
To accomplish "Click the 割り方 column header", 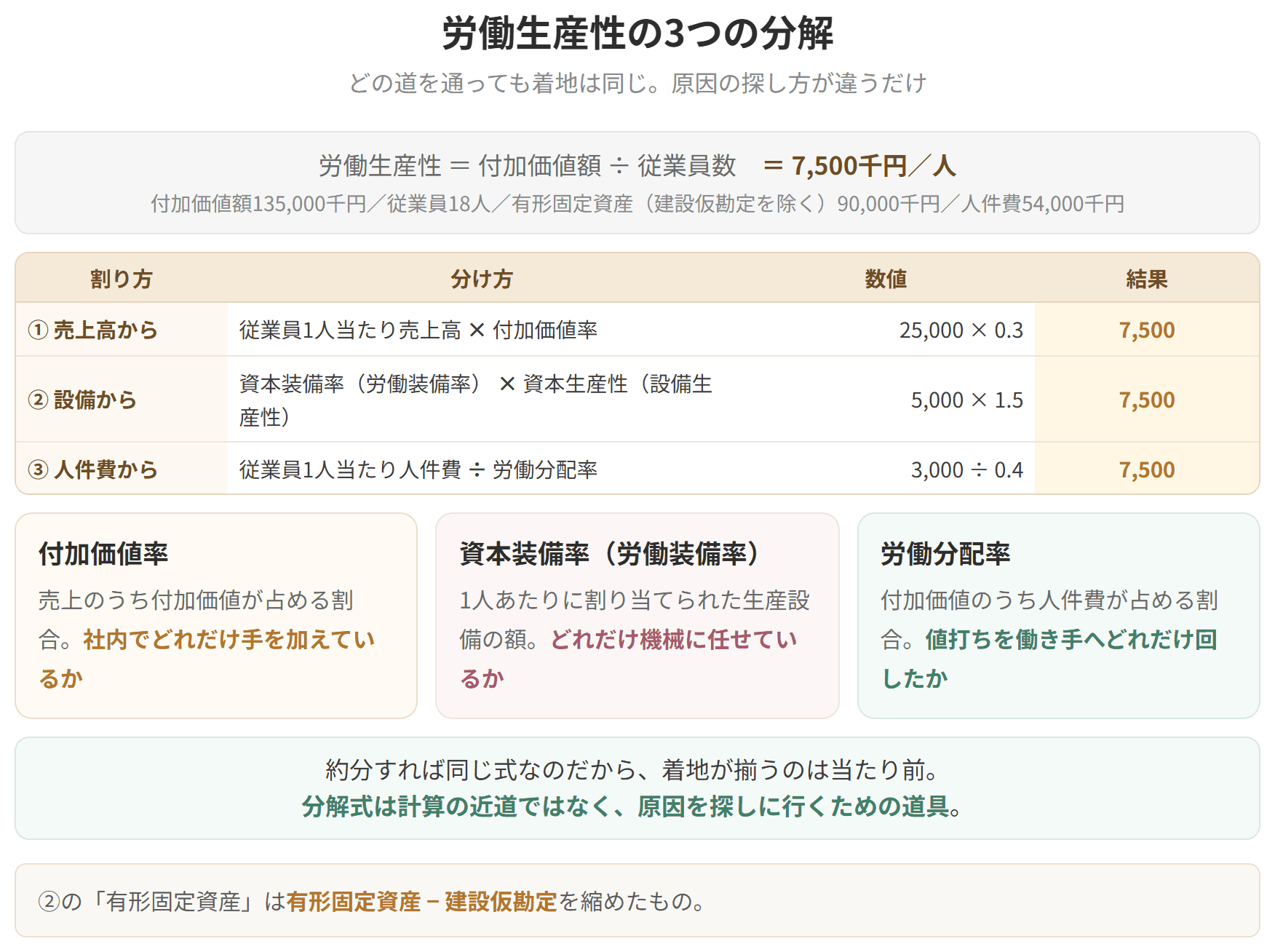I will point(121,279).
